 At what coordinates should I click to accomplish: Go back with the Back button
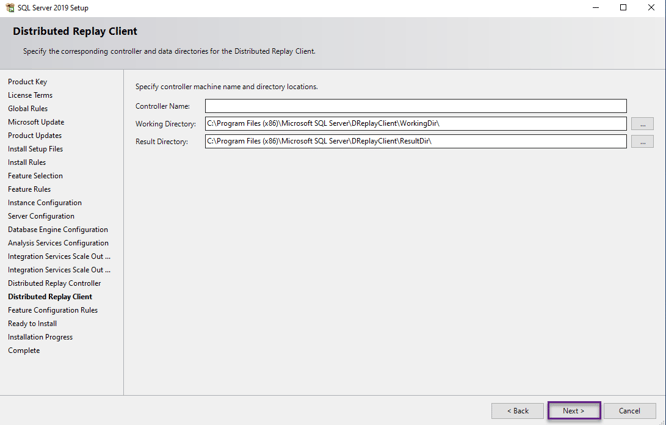point(517,411)
